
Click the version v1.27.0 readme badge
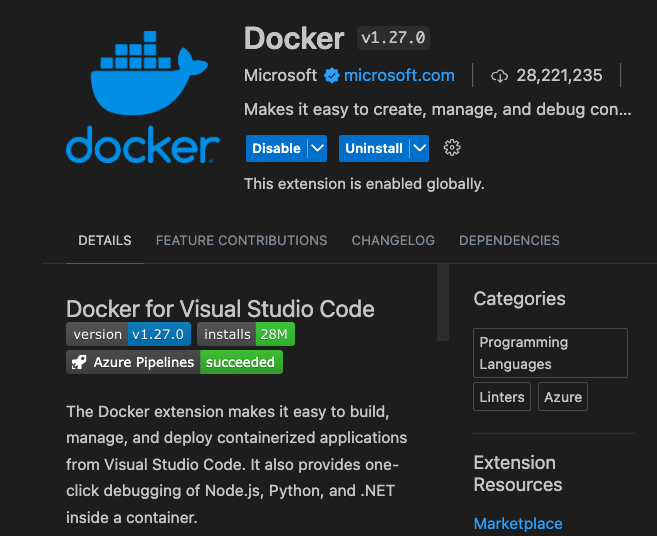pyautogui.click(x=128, y=334)
